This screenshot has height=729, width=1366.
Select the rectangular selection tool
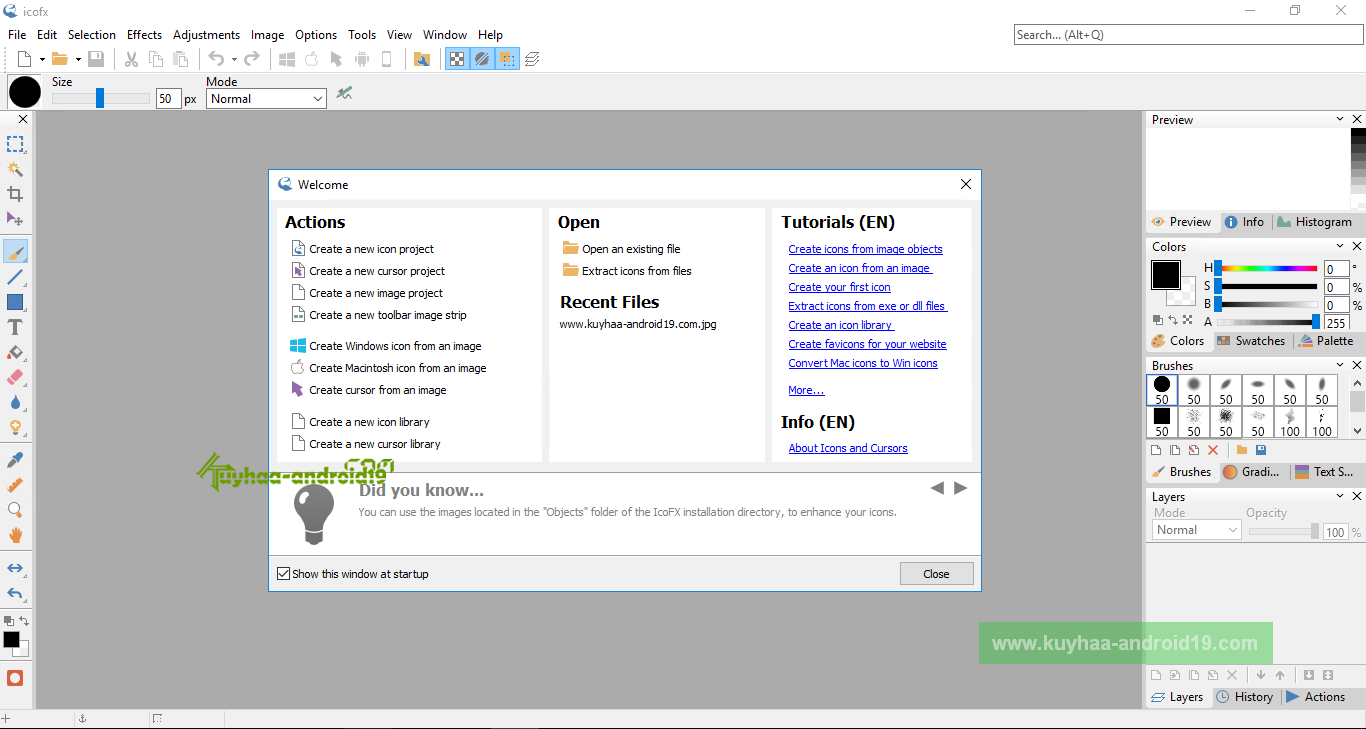[x=15, y=145]
